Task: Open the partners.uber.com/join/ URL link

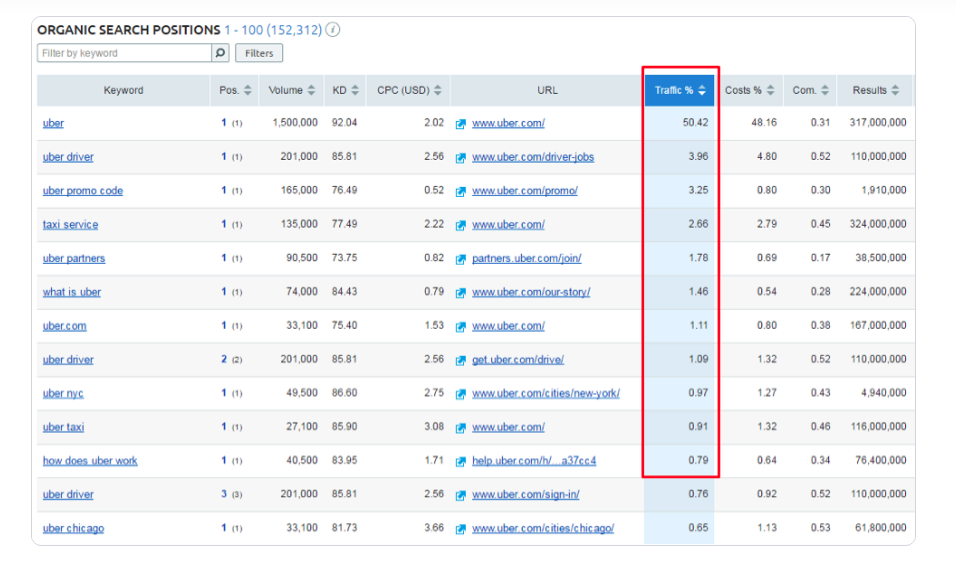Action: click(527, 259)
